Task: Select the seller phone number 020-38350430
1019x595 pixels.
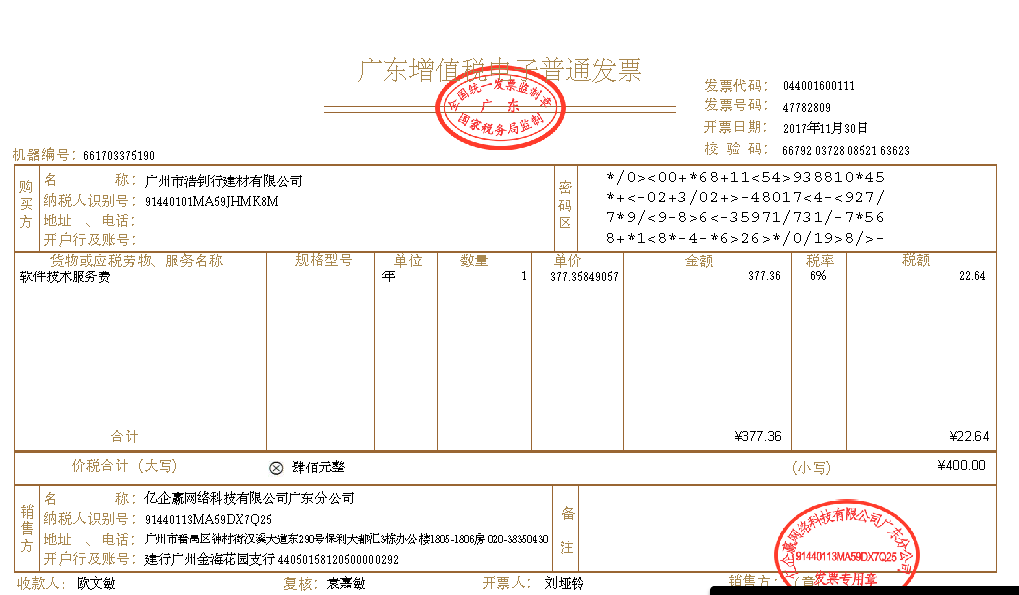Action: (518, 539)
